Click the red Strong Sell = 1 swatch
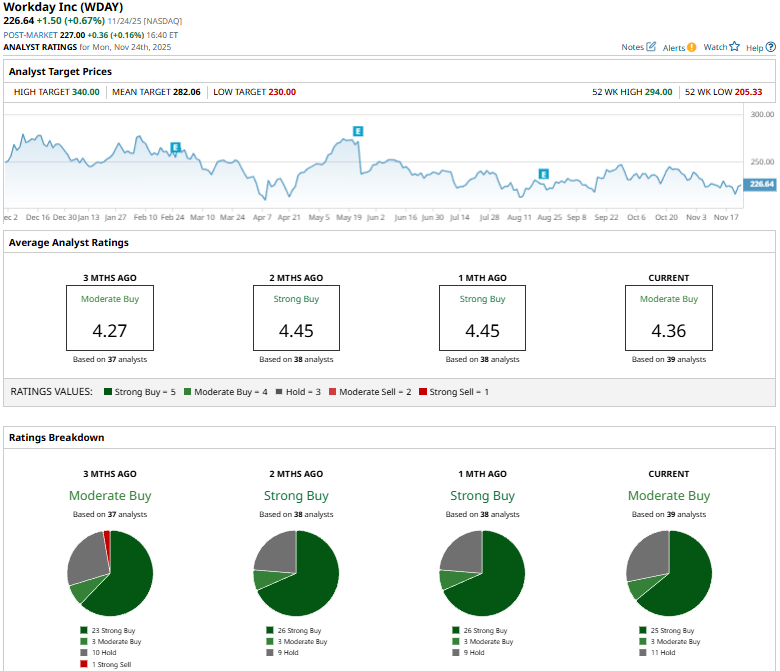 pos(423,392)
